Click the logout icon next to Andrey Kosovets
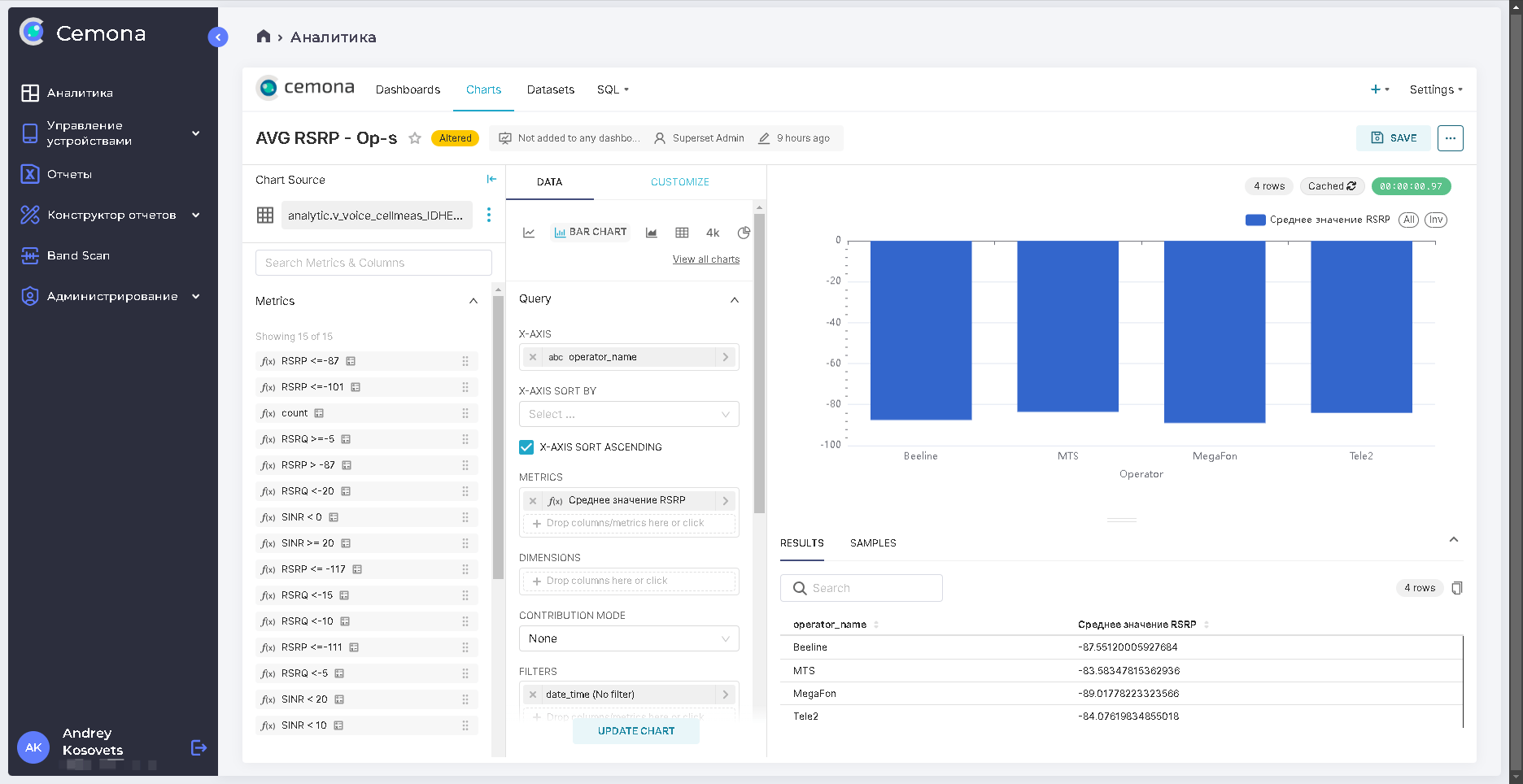Screen dimensions: 1523x784 (x=199, y=747)
